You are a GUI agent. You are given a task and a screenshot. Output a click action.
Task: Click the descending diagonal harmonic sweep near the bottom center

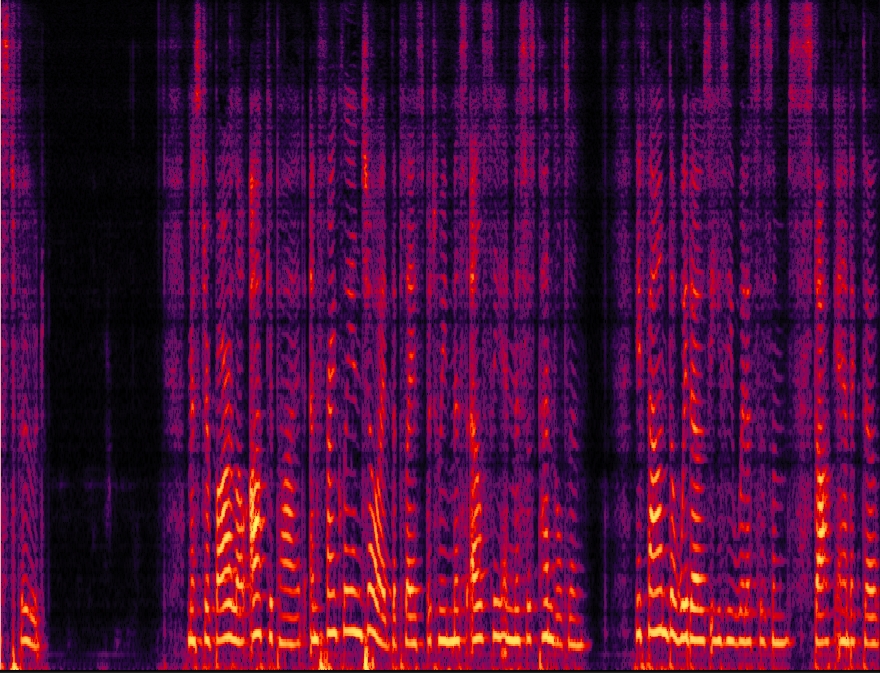pos(378,560)
